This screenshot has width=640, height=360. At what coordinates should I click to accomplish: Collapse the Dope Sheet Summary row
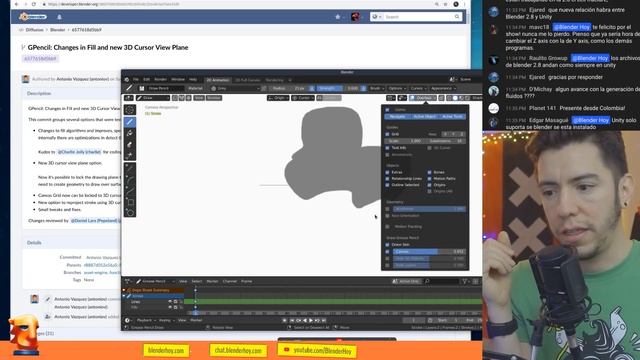[x=124, y=290]
